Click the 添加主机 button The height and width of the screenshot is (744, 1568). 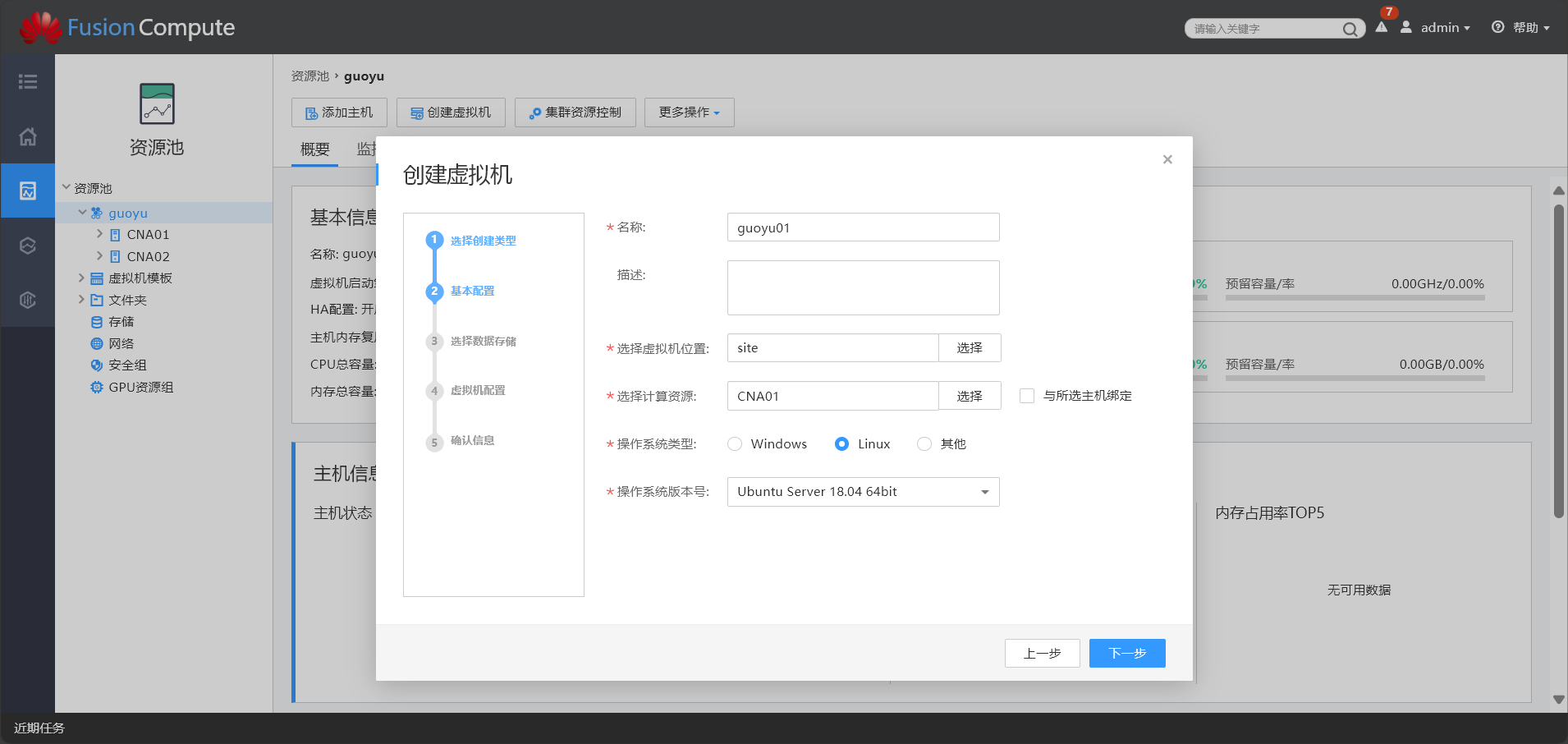coord(339,113)
